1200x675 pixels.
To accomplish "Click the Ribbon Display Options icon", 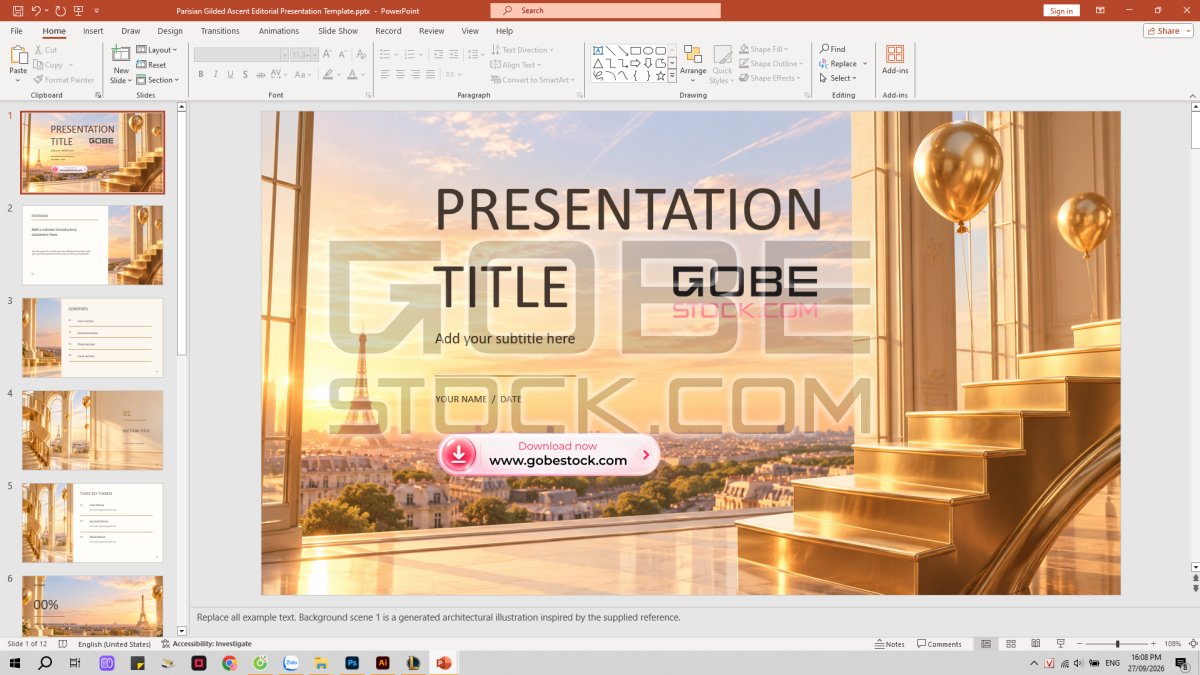I will click(x=1101, y=10).
